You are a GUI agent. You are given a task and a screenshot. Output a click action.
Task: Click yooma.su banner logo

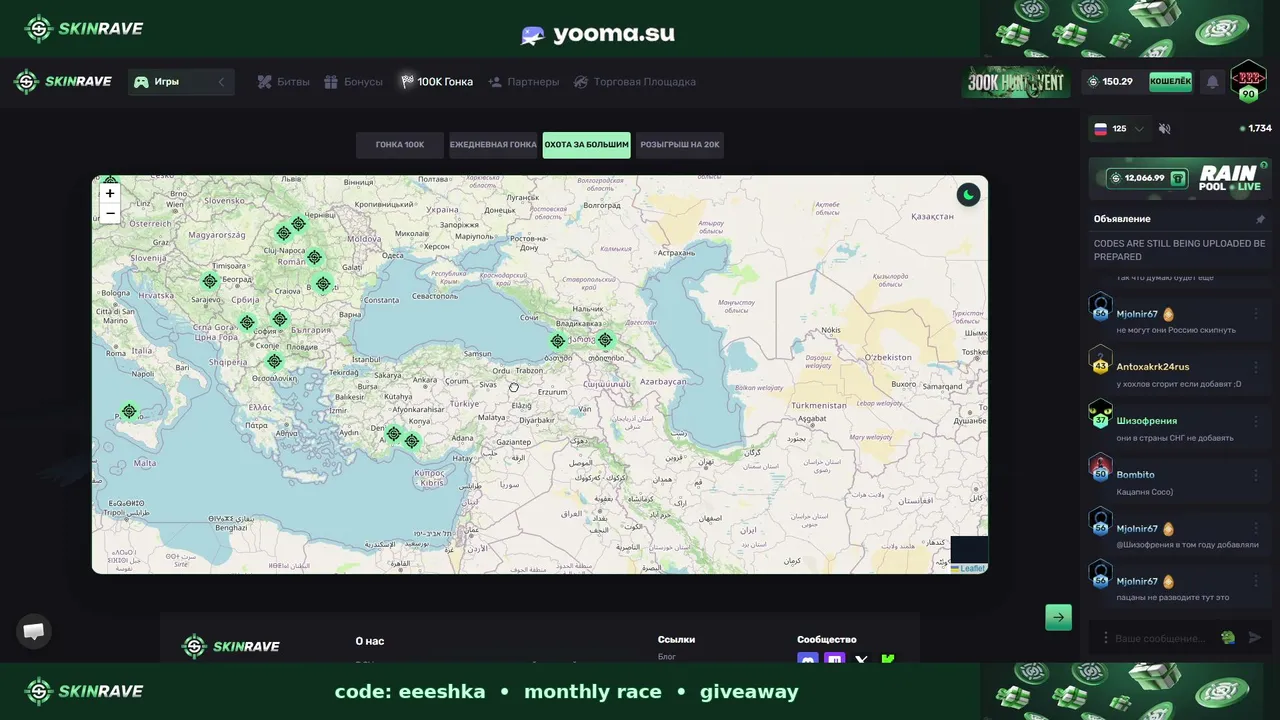(598, 34)
